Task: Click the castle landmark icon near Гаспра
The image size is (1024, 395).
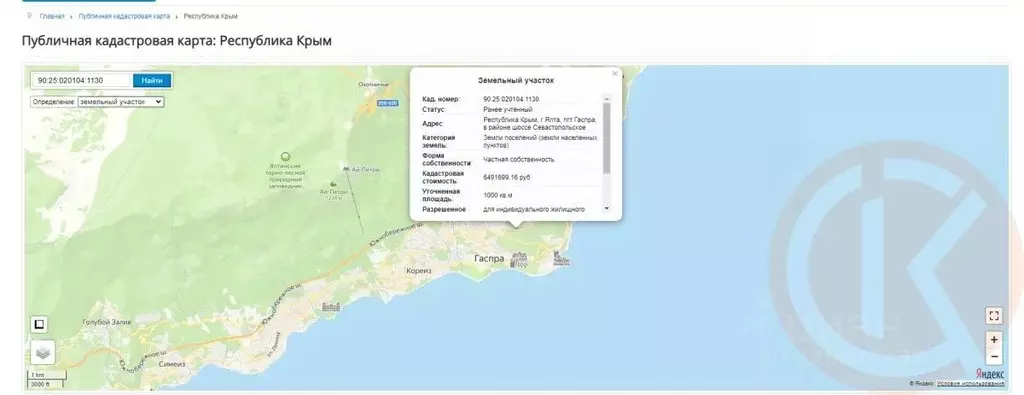Action: (x=520, y=260)
